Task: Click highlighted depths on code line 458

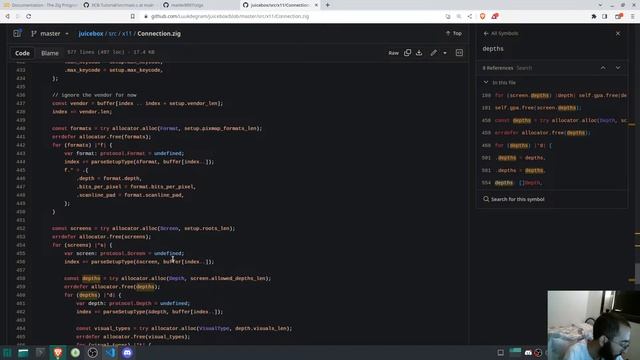Action: click(x=91, y=278)
